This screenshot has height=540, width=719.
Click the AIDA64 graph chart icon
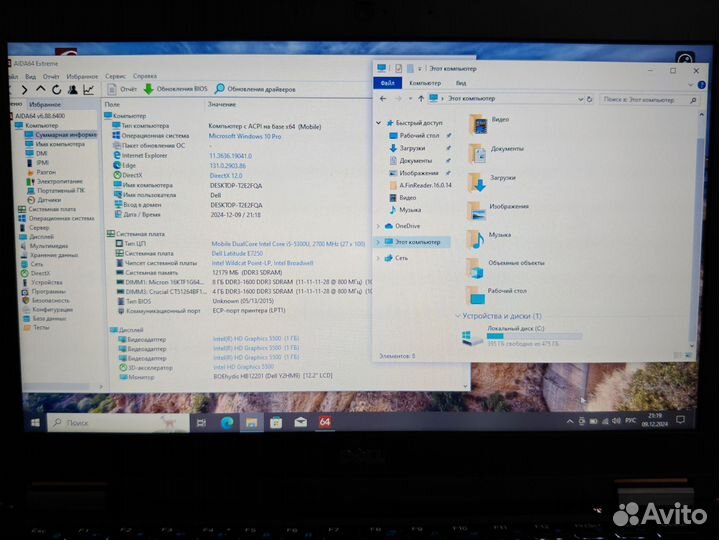click(x=88, y=89)
